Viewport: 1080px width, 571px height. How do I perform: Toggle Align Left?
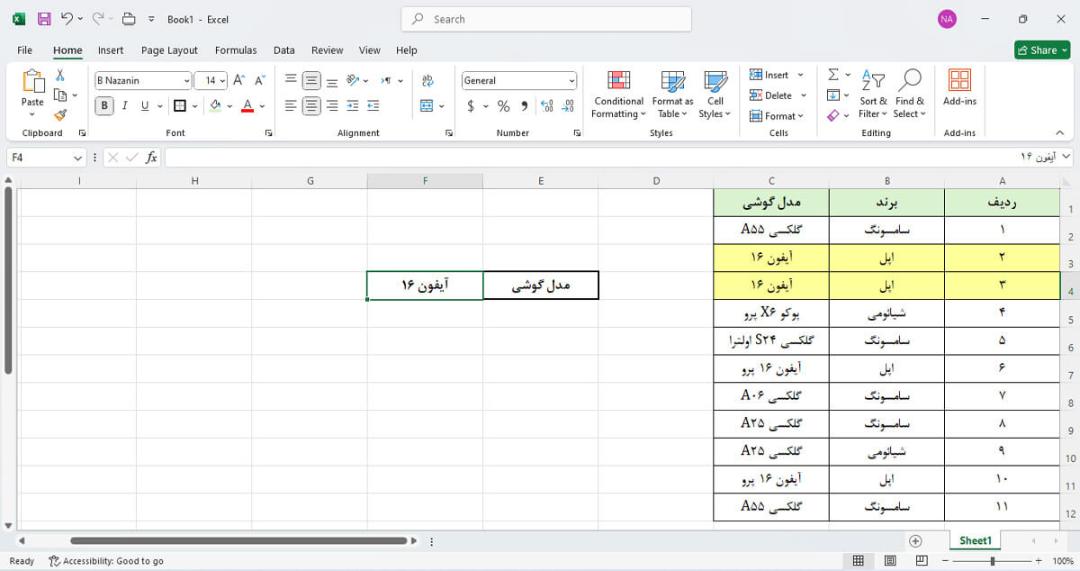pos(291,105)
